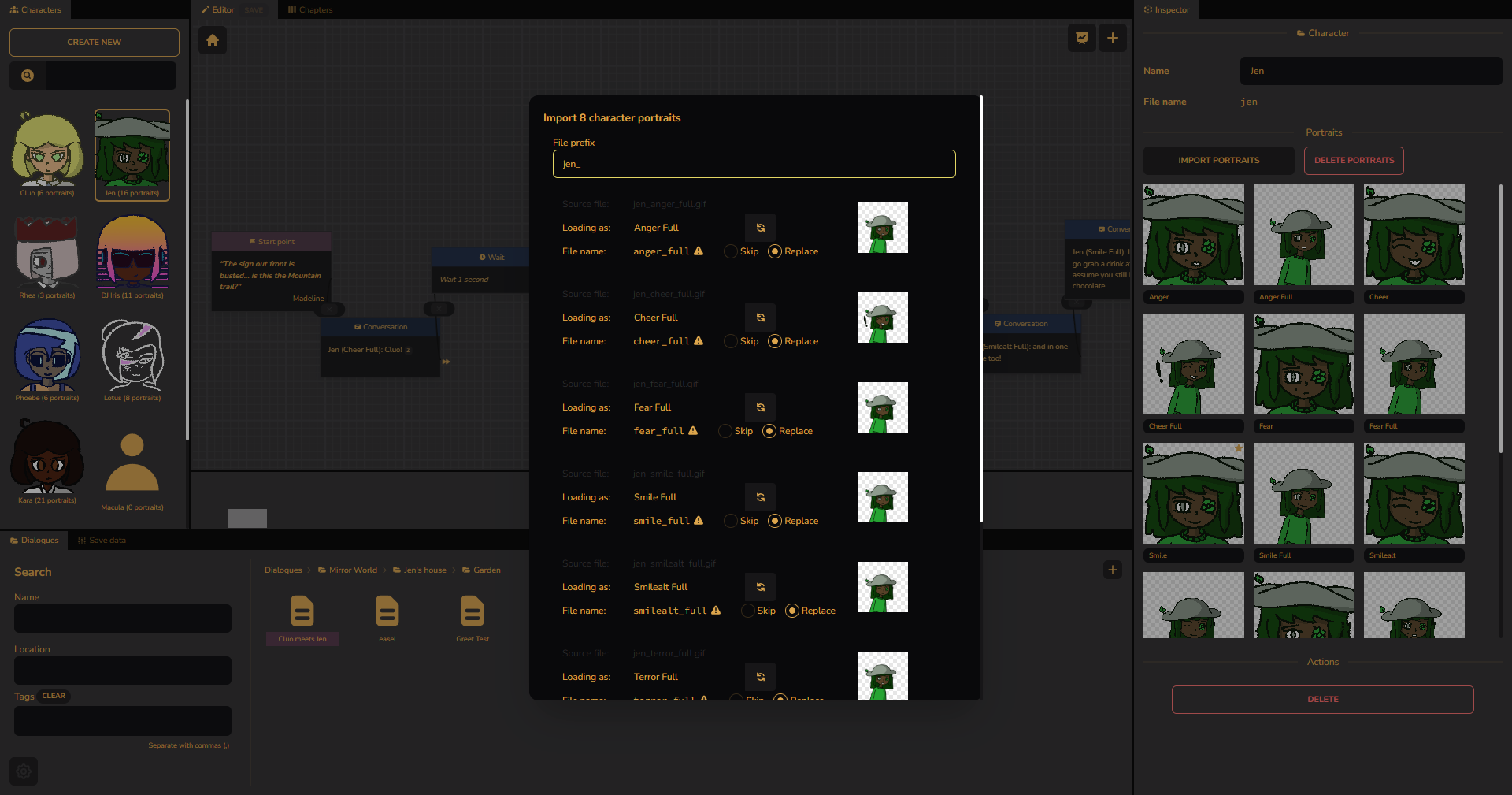
Task: Switch to the Editor tab
Action: (218, 9)
